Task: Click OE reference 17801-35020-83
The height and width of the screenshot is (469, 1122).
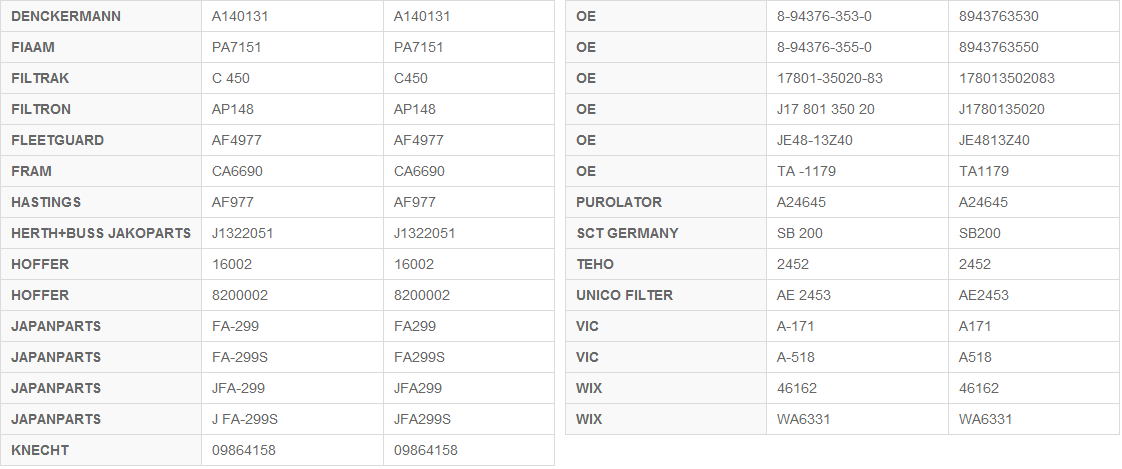Action: point(830,78)
